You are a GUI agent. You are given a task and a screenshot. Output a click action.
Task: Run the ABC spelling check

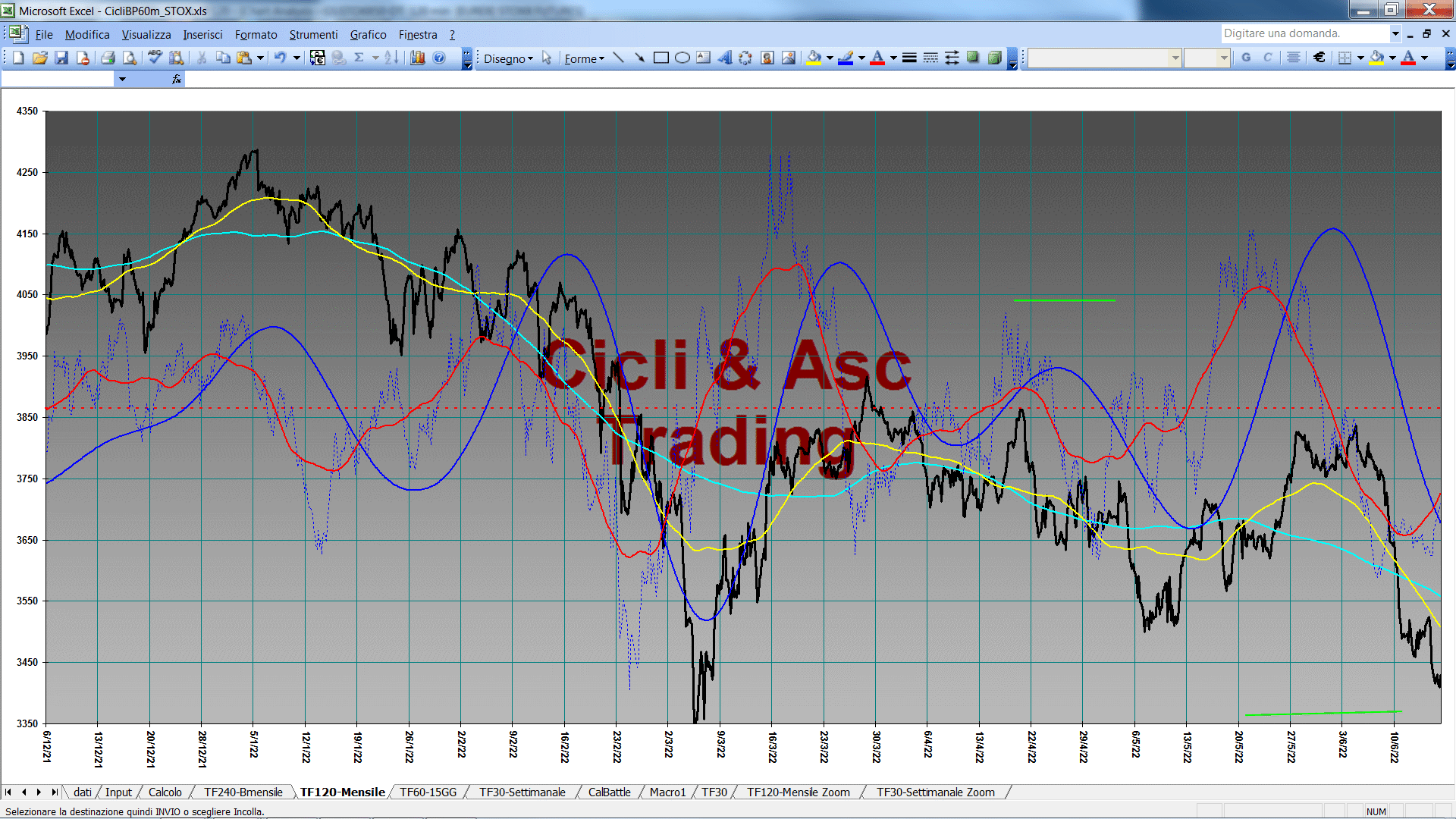click(155, 58)
